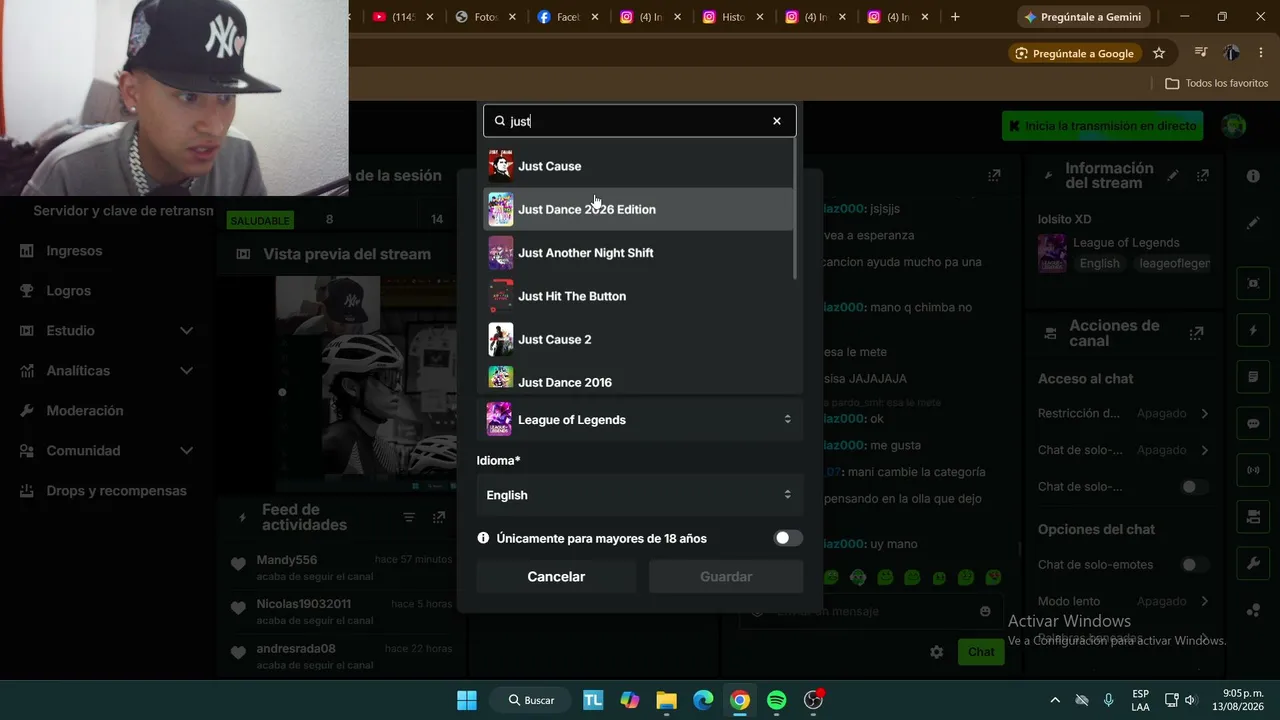
Task: Open Drops y recompensas in the sidebar
Action: tap(116, 491)
